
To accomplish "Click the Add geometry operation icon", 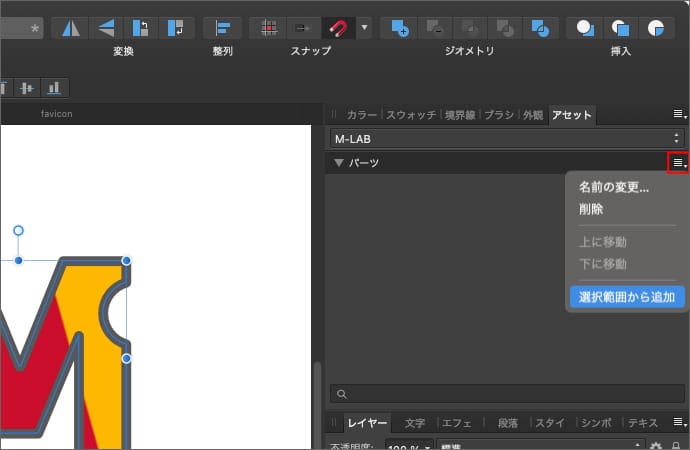I will pyautogui.click(x=400, y=27).
